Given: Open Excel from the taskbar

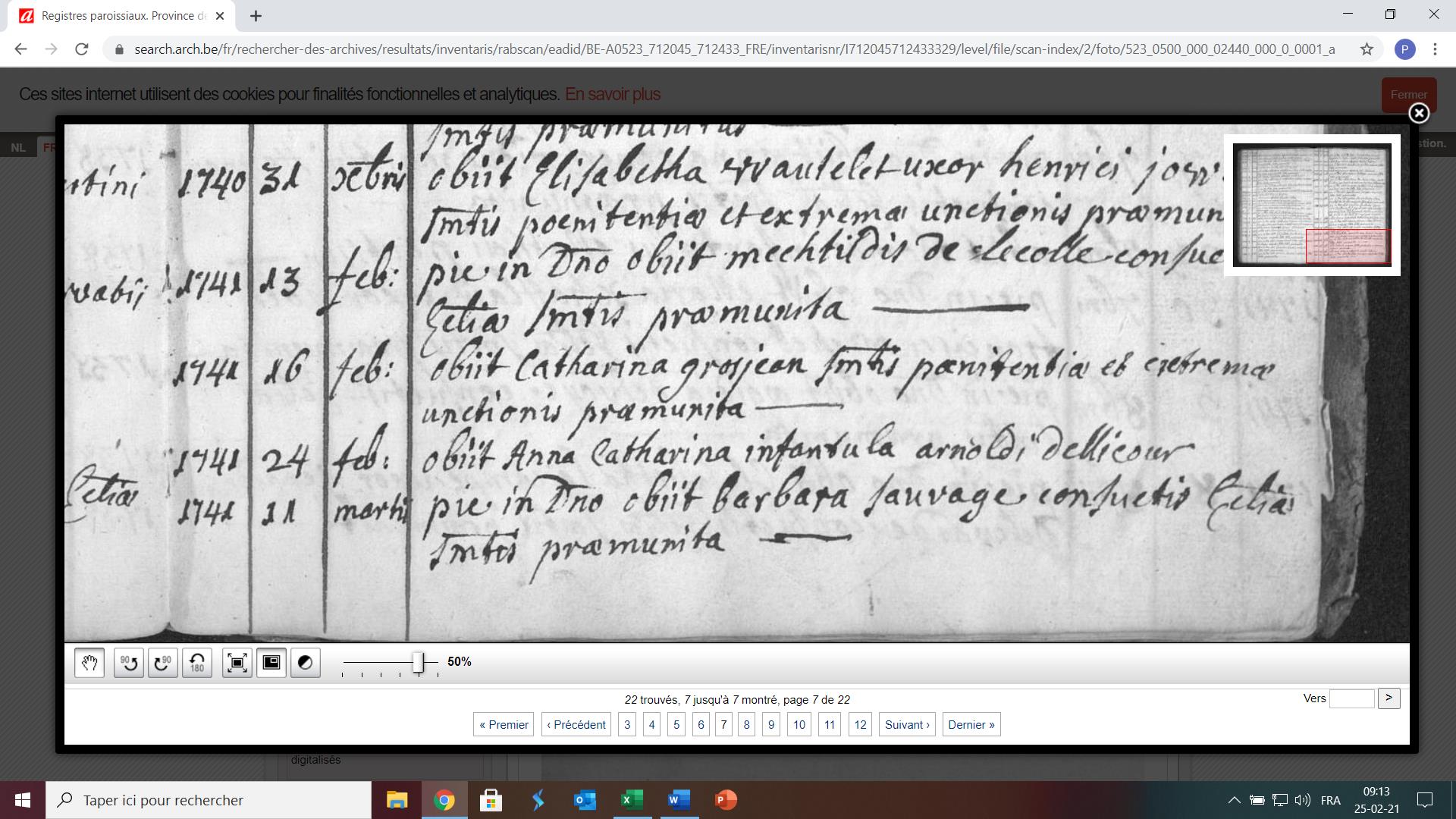Looking at the screenshot, I should pyautogui.click(x=632, y=800).
